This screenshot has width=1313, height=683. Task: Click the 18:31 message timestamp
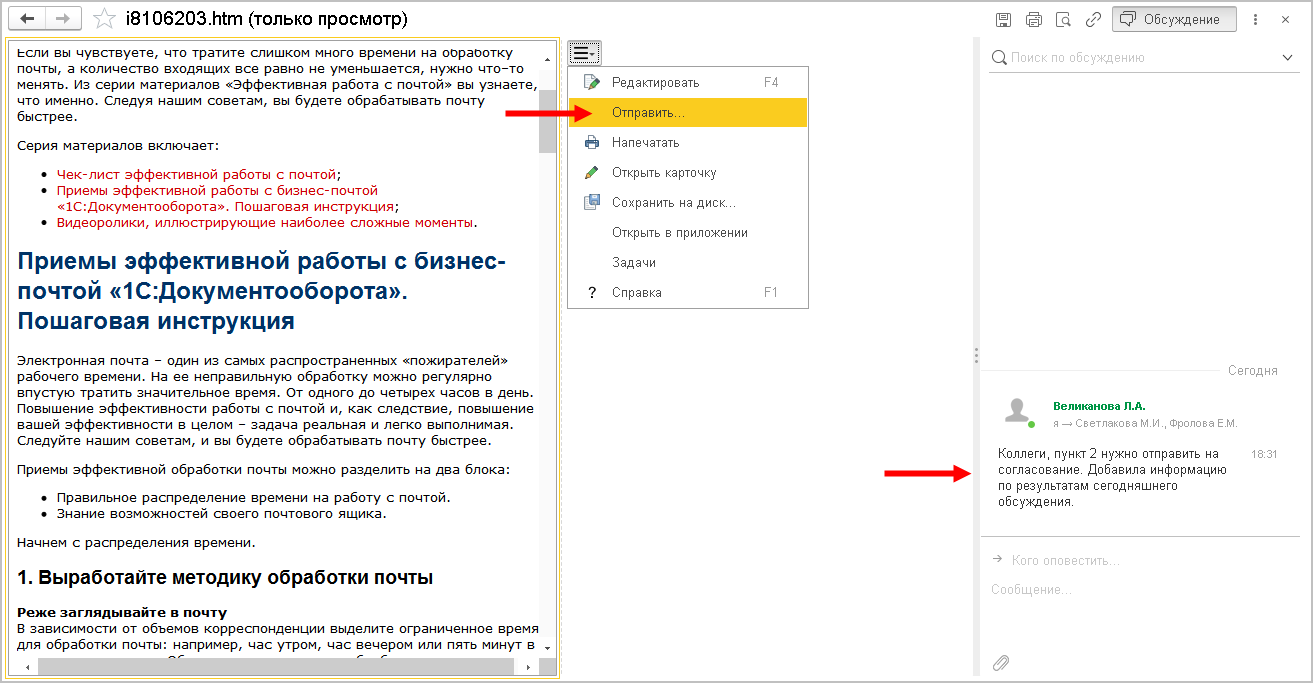pos(1264,454)
